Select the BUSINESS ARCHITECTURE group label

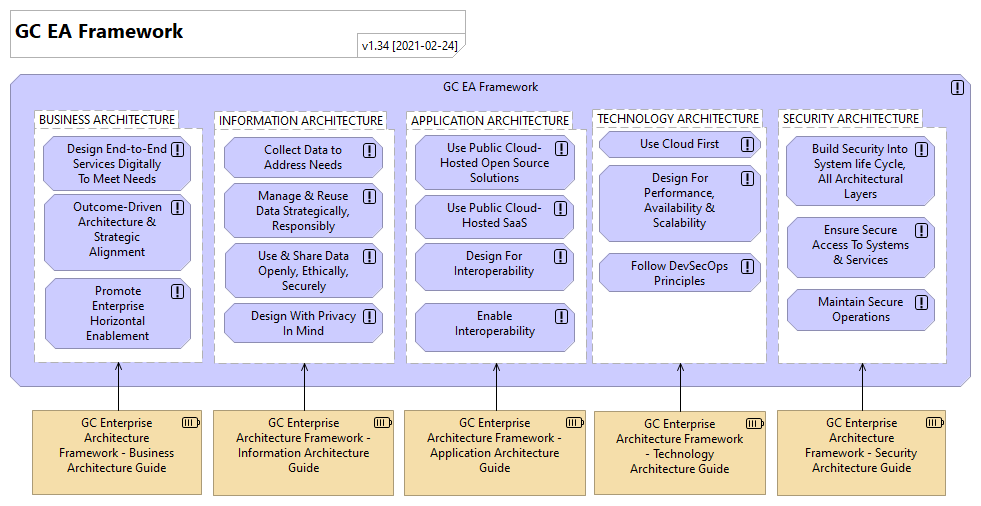(107, 119)
